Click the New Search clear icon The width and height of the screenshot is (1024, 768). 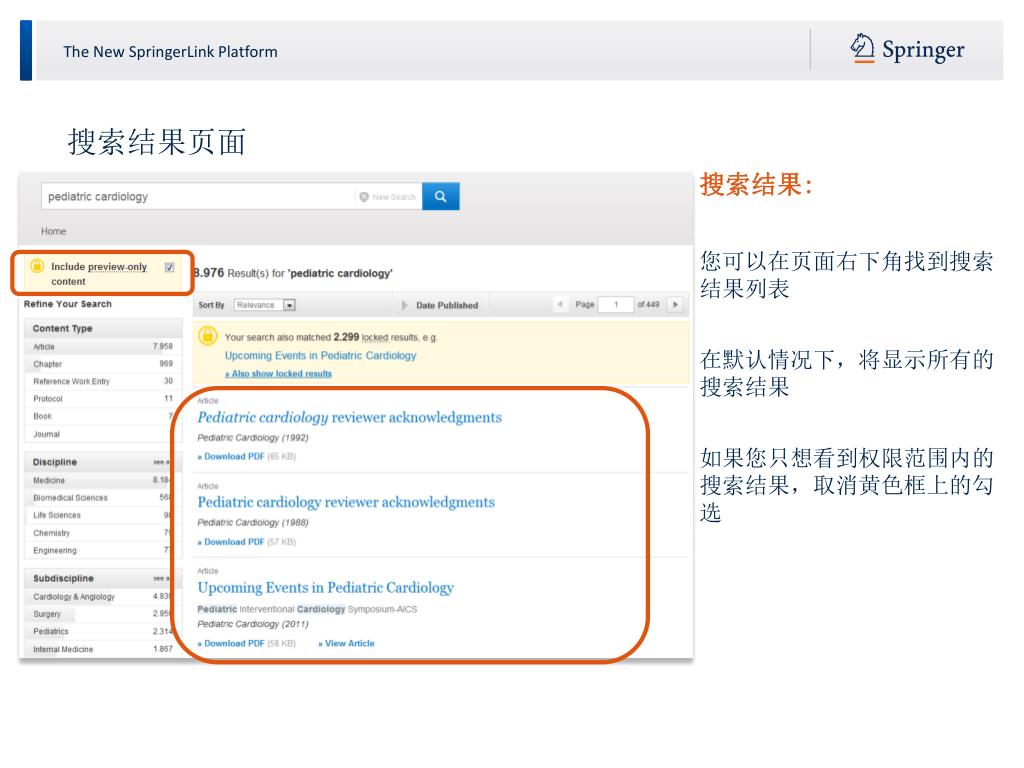pyautogui.click(x=364, y=197)
